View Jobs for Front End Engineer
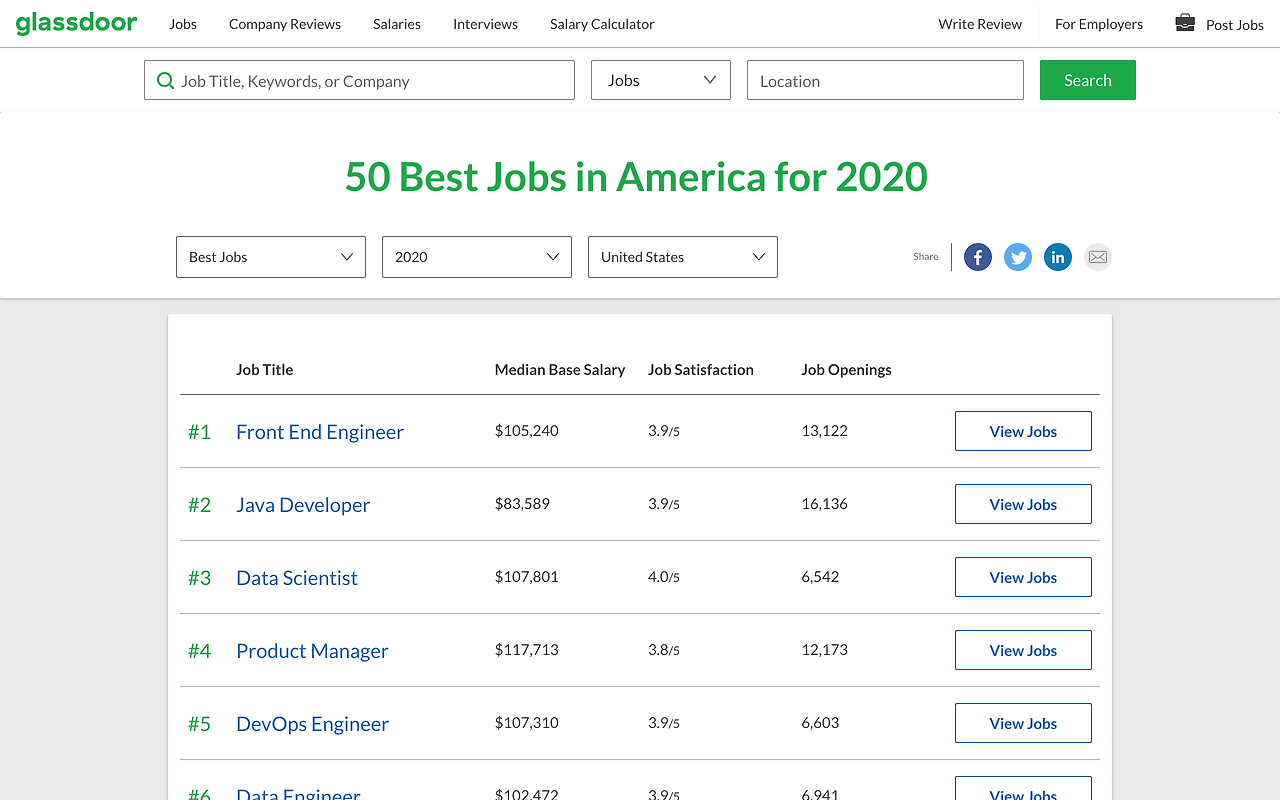This screenshot has height=800, width=1280. click(1023, 431)
